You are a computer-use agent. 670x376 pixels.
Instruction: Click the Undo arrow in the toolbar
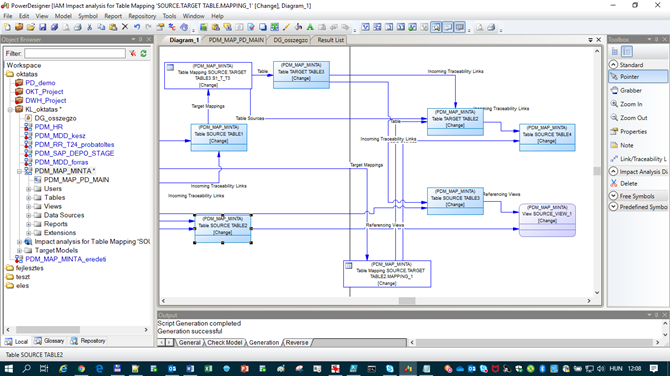pos(137,27)
